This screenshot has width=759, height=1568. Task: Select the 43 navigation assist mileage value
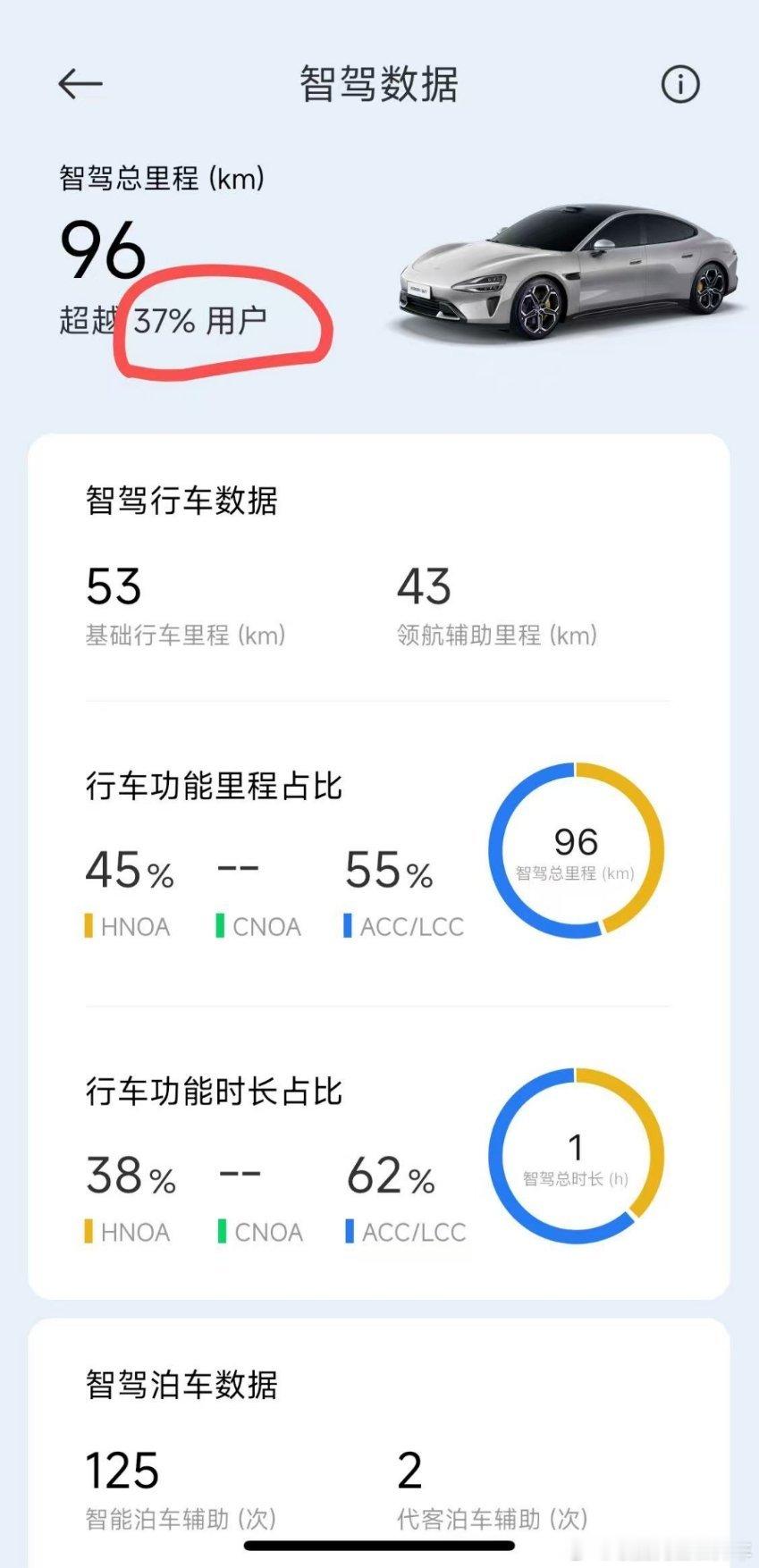[424, 587]
